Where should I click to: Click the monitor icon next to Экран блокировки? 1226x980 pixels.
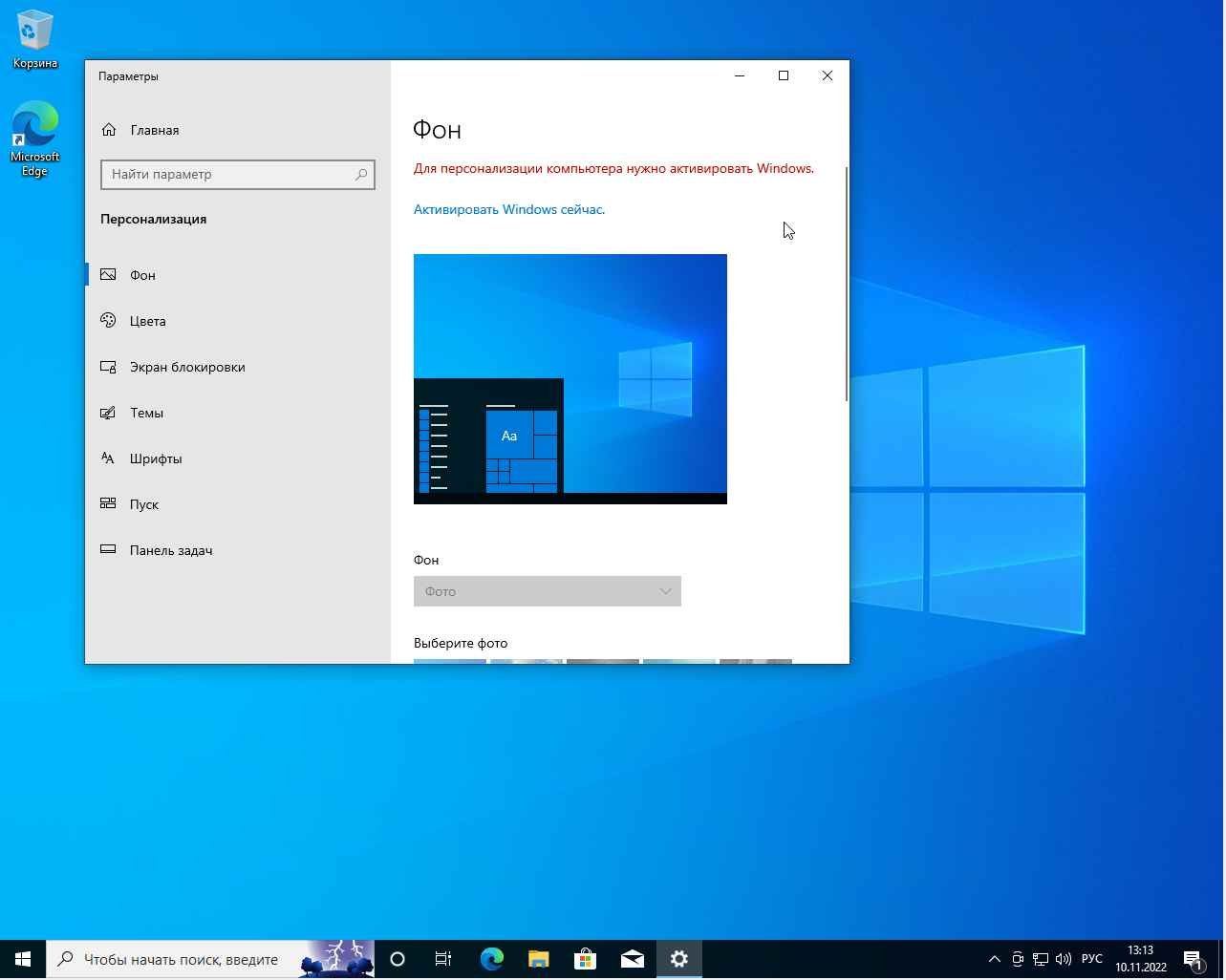(x=108, y=367)
